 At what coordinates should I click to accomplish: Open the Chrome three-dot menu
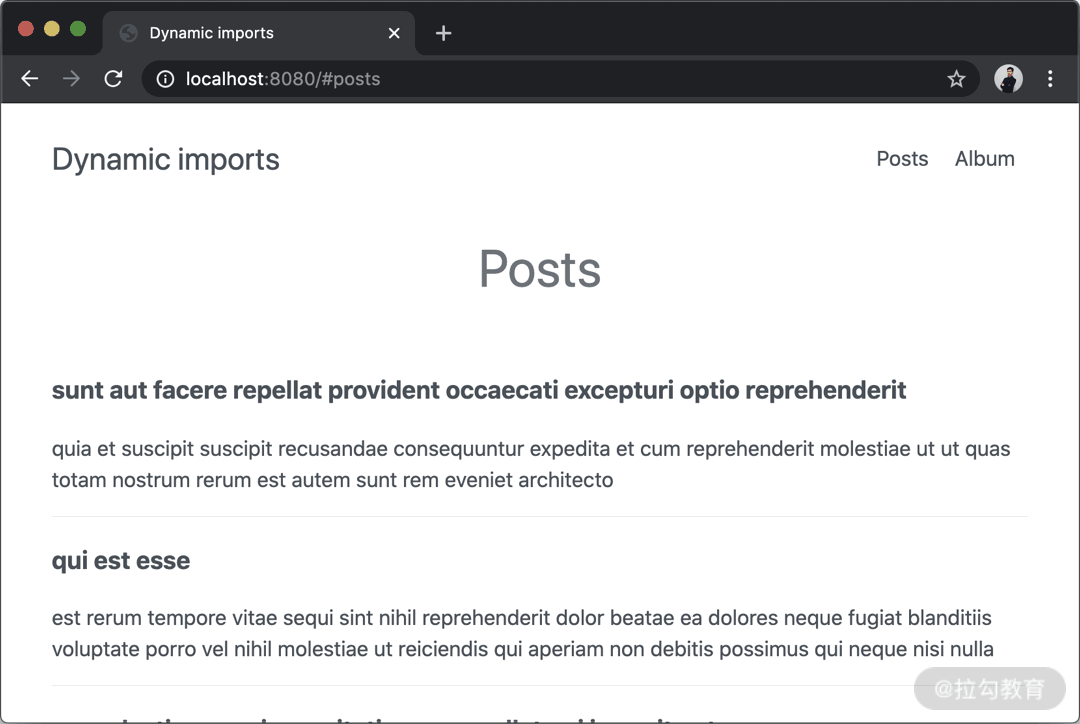(1050, 79)
